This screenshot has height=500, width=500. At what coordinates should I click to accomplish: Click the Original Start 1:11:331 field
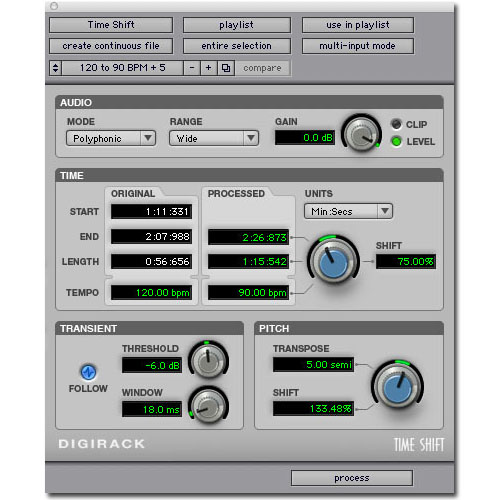coord(151,212)
